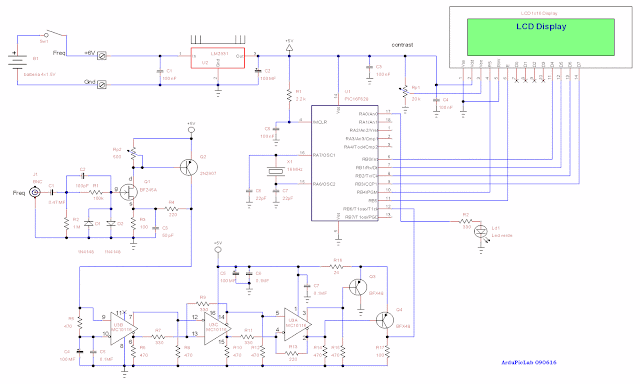
Task: Select the U3B MC10116 gate
Action: pos(123,329)
